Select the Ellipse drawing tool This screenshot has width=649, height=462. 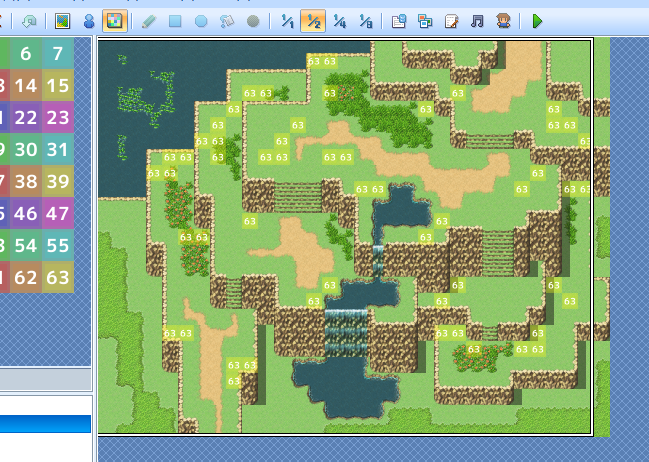click(x=201, y=21)
